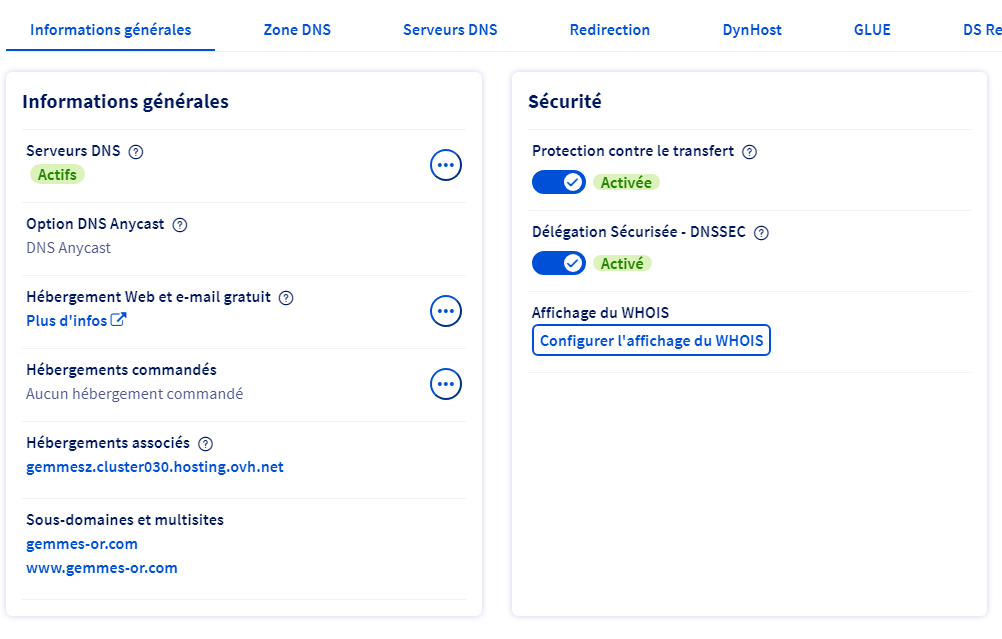This screenshot has height=639, width=1002.
Task: Click external link icon after Plus d'infos
Action: pyautogui.click(x=118, y=320)
